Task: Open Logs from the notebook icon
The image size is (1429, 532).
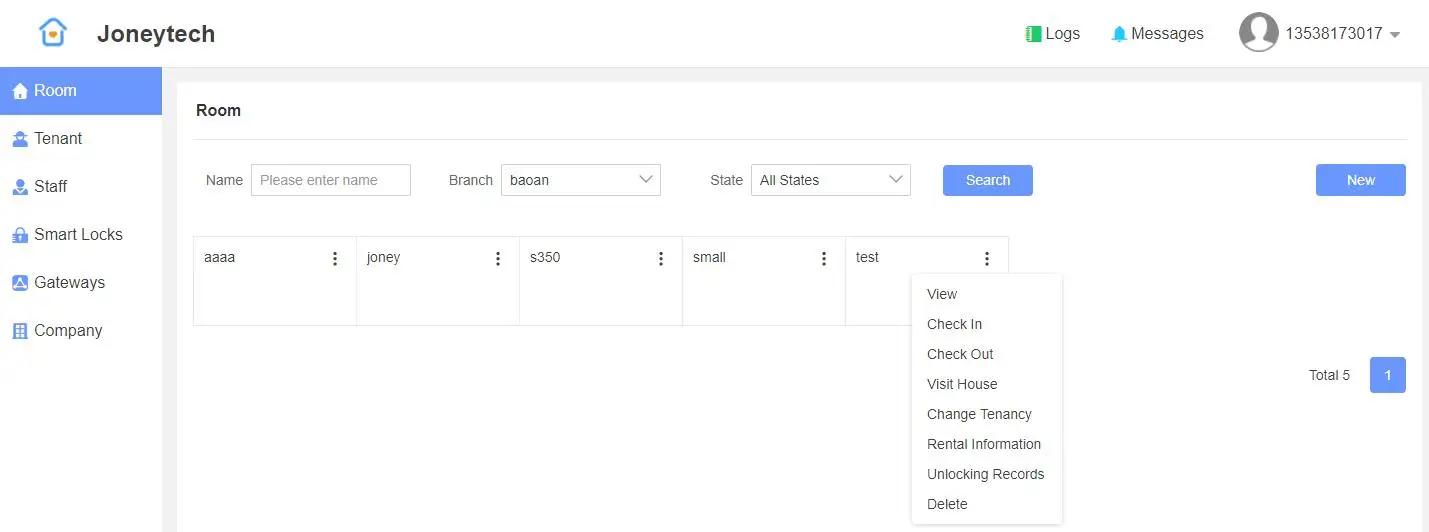Action: click(1034, 34)
